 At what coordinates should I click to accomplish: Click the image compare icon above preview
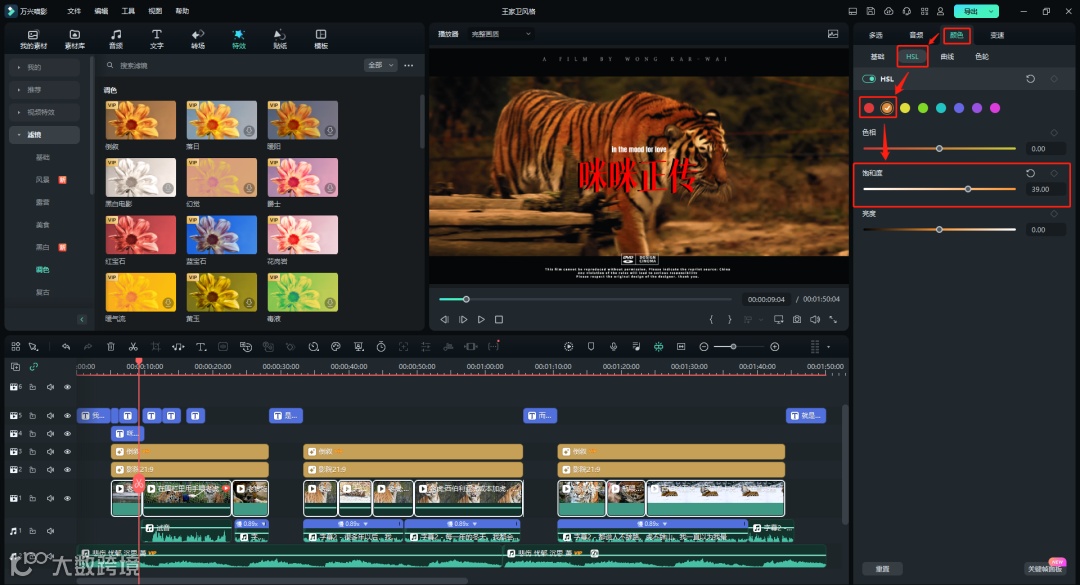(833, 34)
